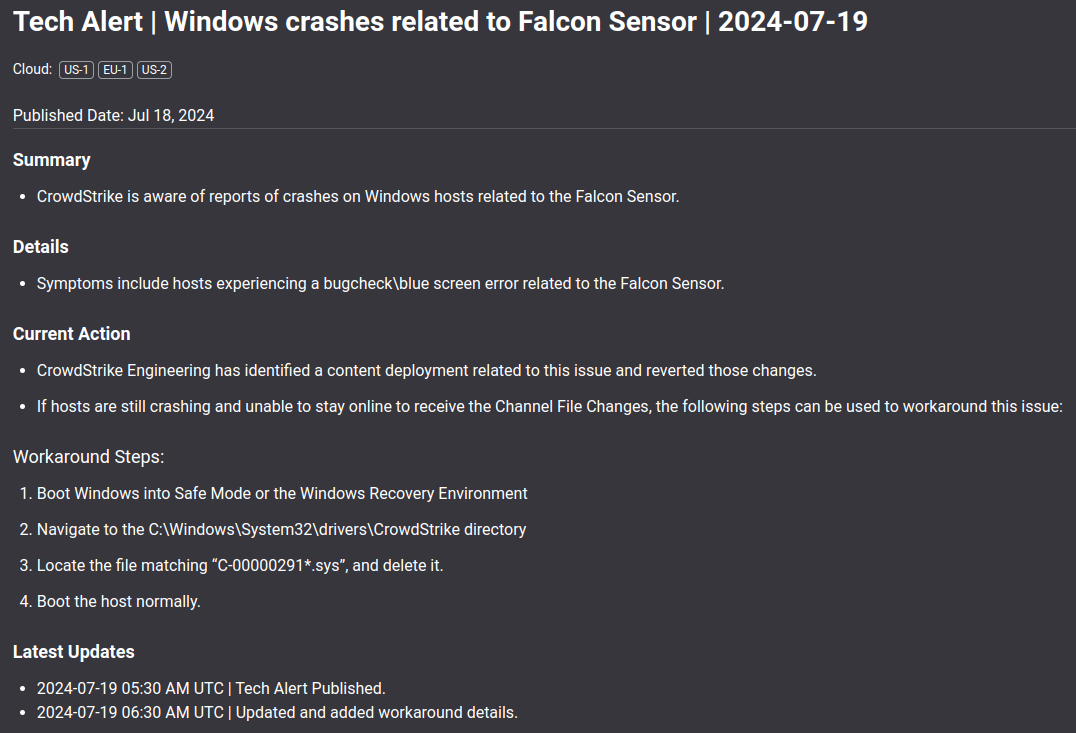Click the 06:30 AM UTC update entry
Screen dimensions: 1076x733
click(x=277, y=713)
